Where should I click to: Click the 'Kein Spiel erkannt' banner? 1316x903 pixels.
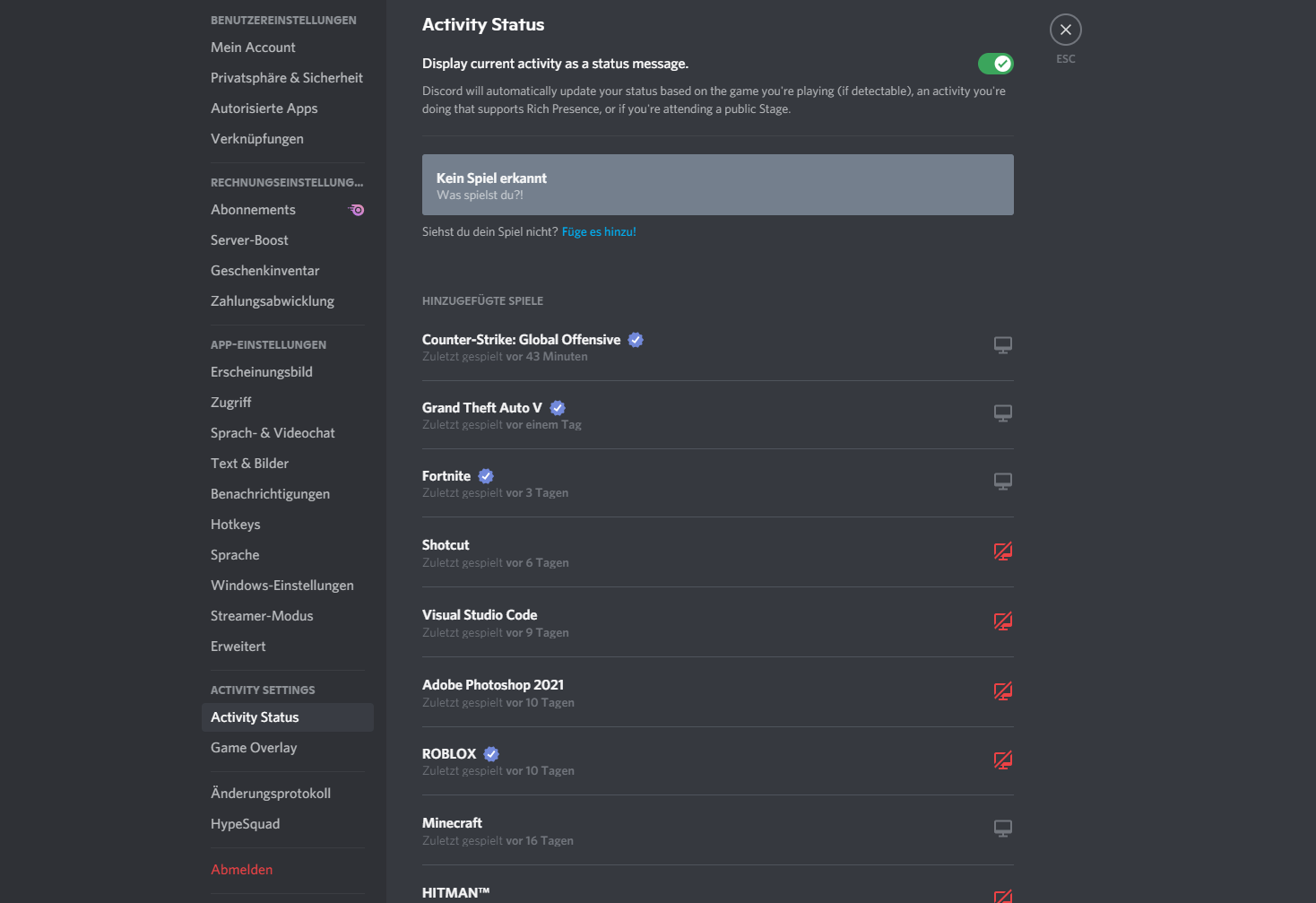pos(718,185)
